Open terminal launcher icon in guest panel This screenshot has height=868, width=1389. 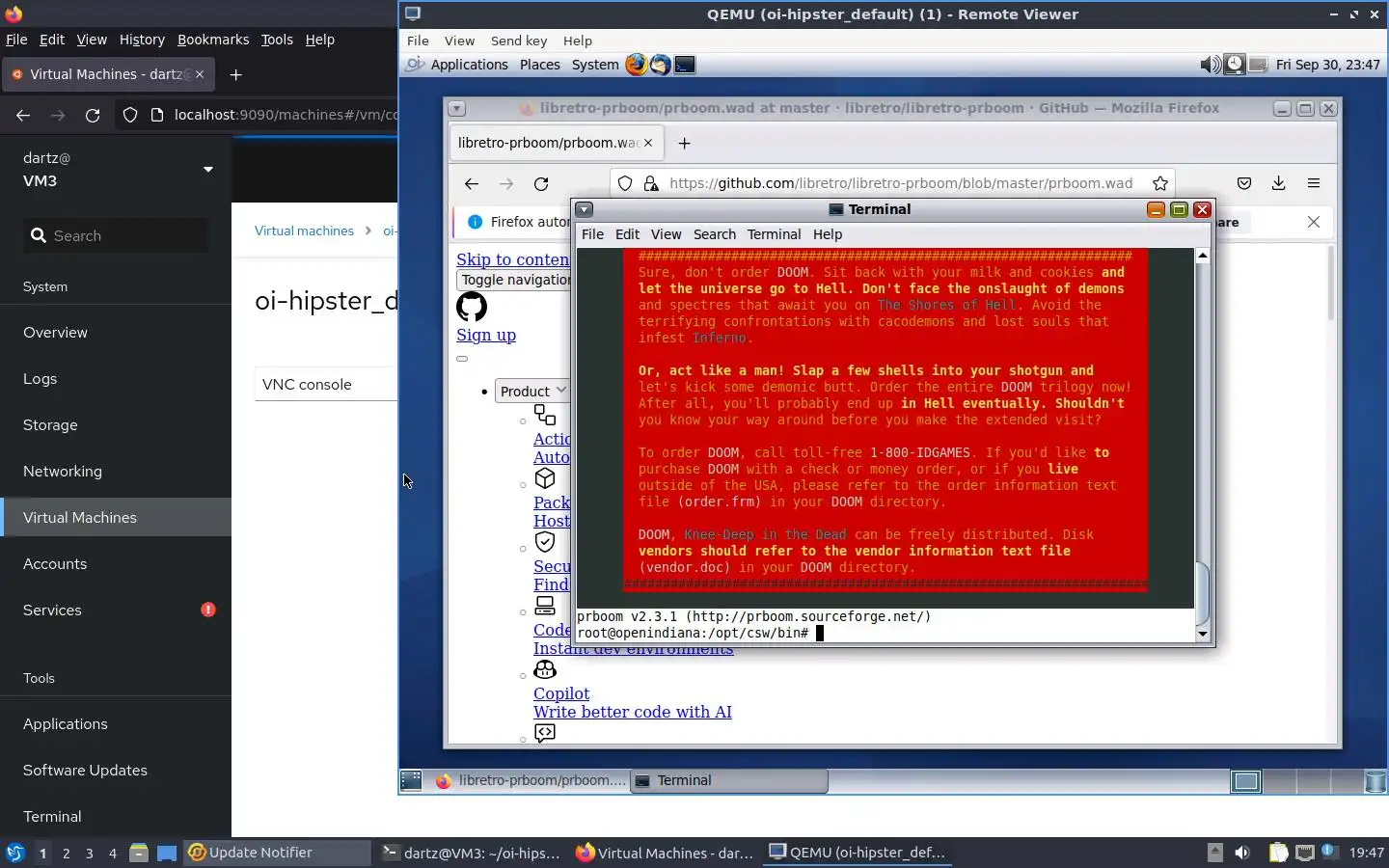[684, 65]
